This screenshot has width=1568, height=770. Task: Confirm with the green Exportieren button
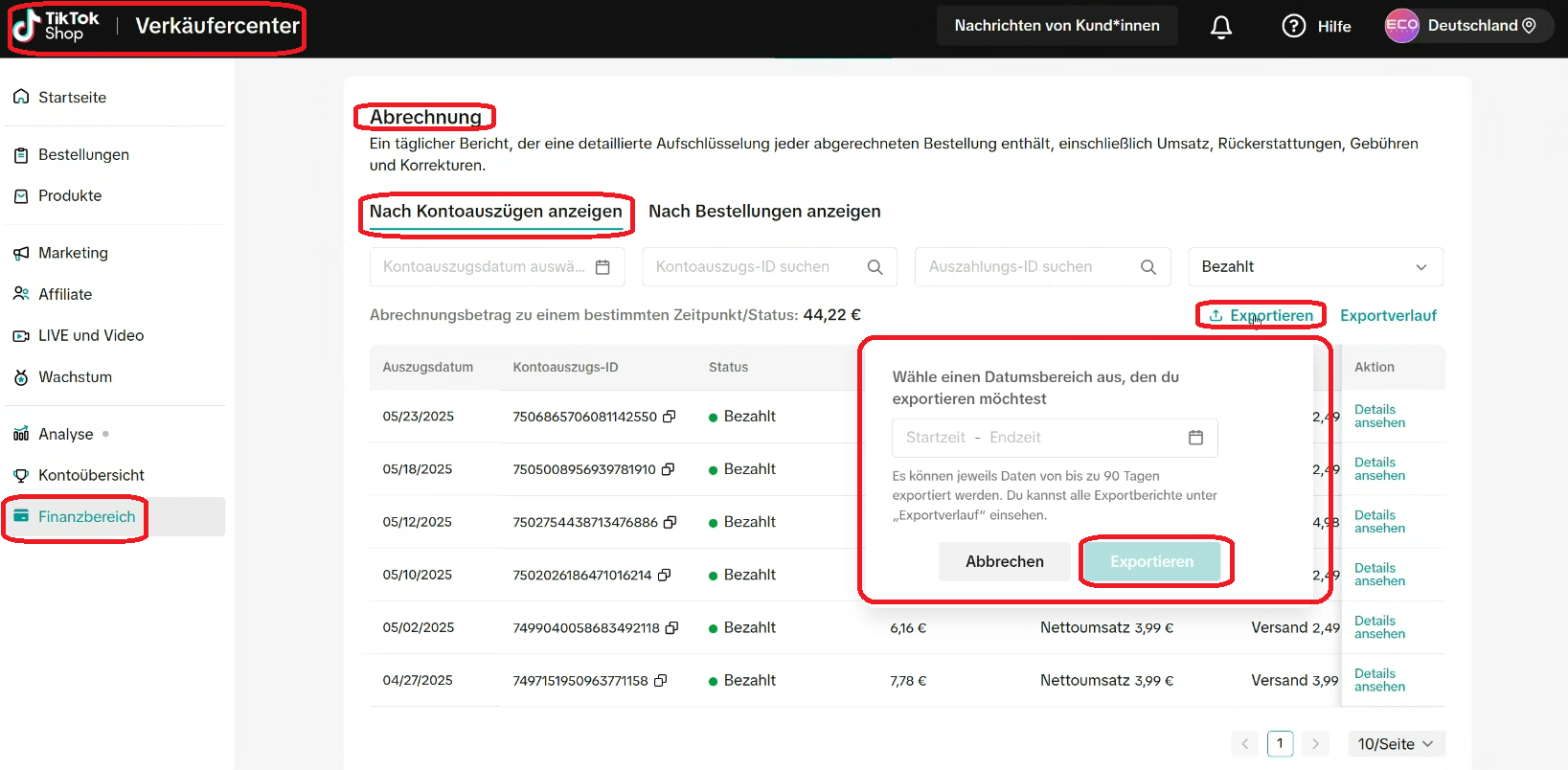coord(1151,561)
